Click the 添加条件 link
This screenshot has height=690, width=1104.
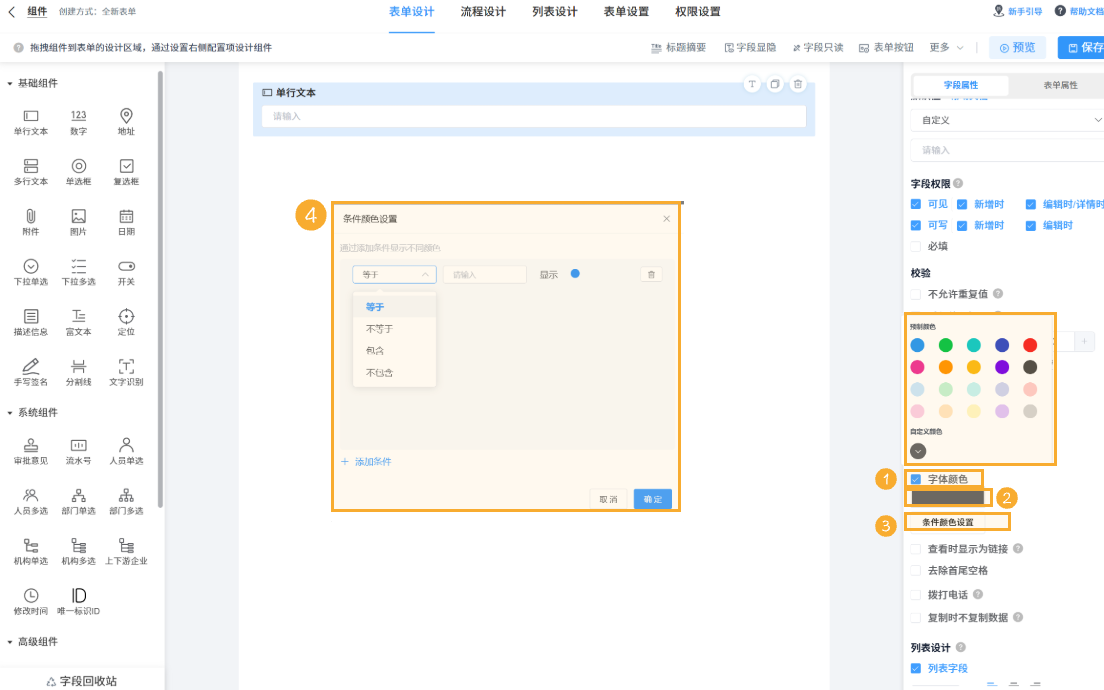(366, 462)
